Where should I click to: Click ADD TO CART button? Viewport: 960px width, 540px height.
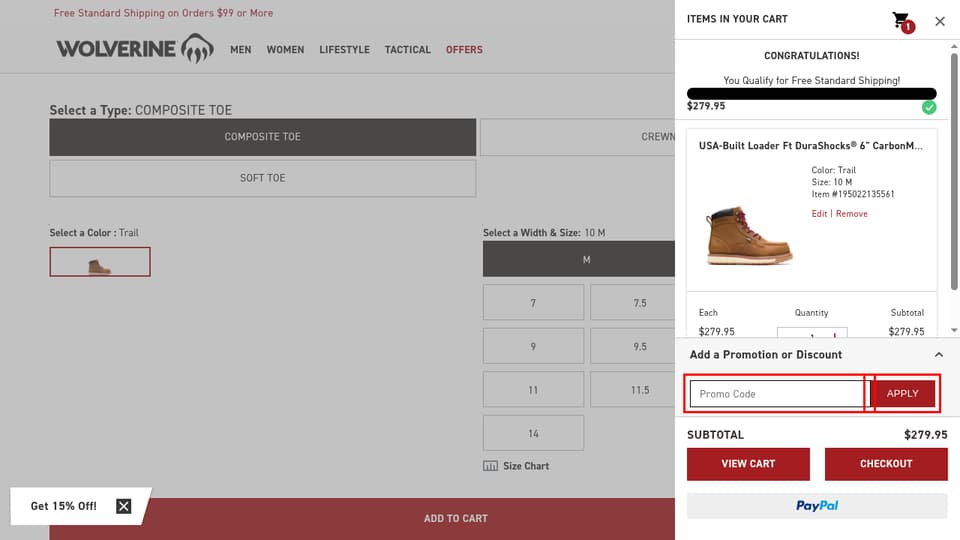point(362,519)
